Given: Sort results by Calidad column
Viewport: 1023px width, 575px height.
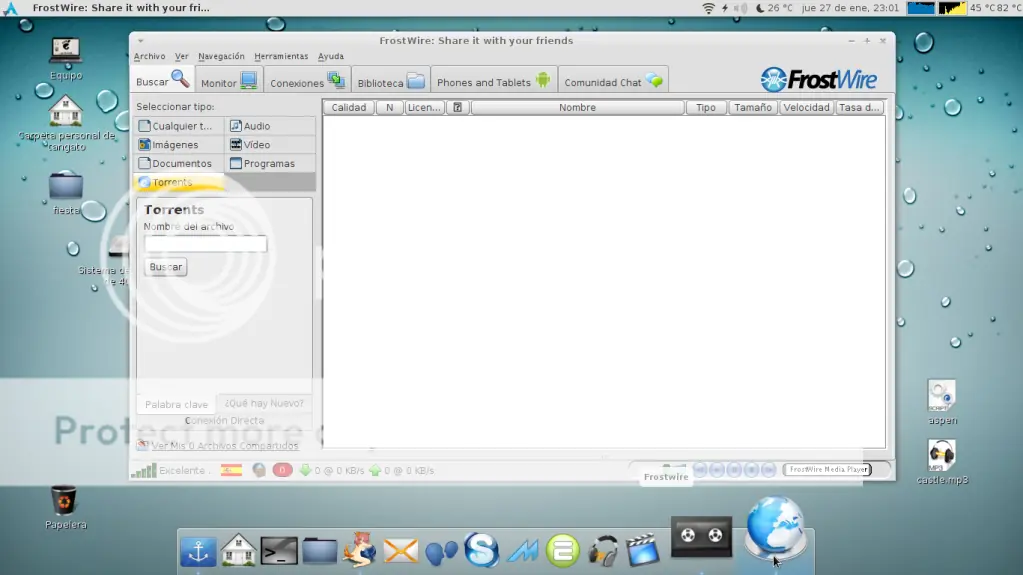Looking at the screenshot, I should (x=348, y=108).
